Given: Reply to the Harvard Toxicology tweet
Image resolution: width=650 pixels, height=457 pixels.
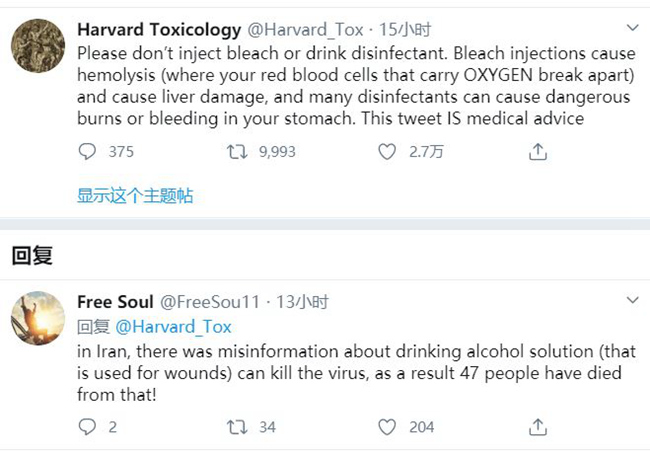Looking at the screenshot, I should [x=88, y=152].
